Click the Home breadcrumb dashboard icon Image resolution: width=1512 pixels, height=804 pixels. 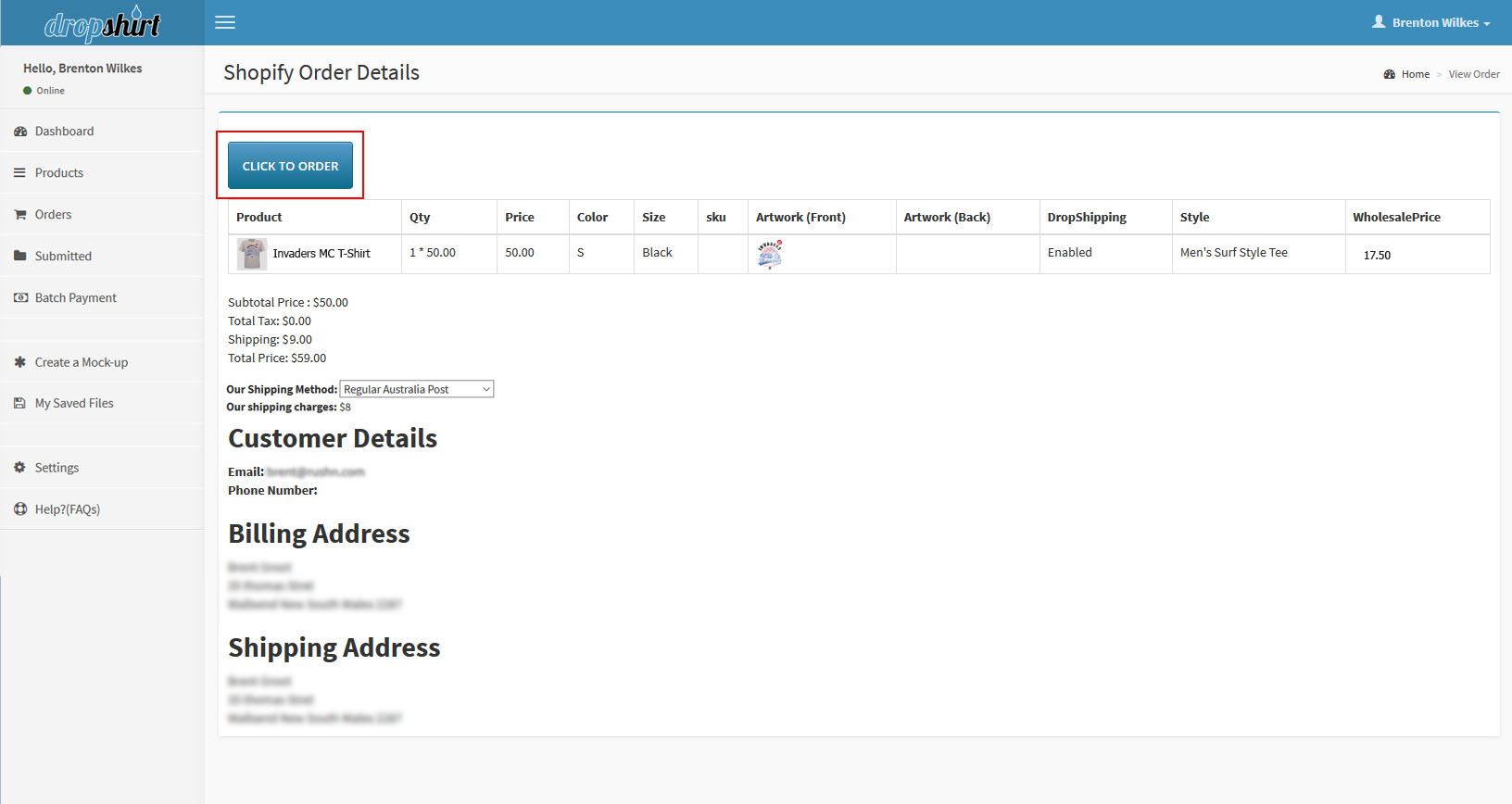1390,74
